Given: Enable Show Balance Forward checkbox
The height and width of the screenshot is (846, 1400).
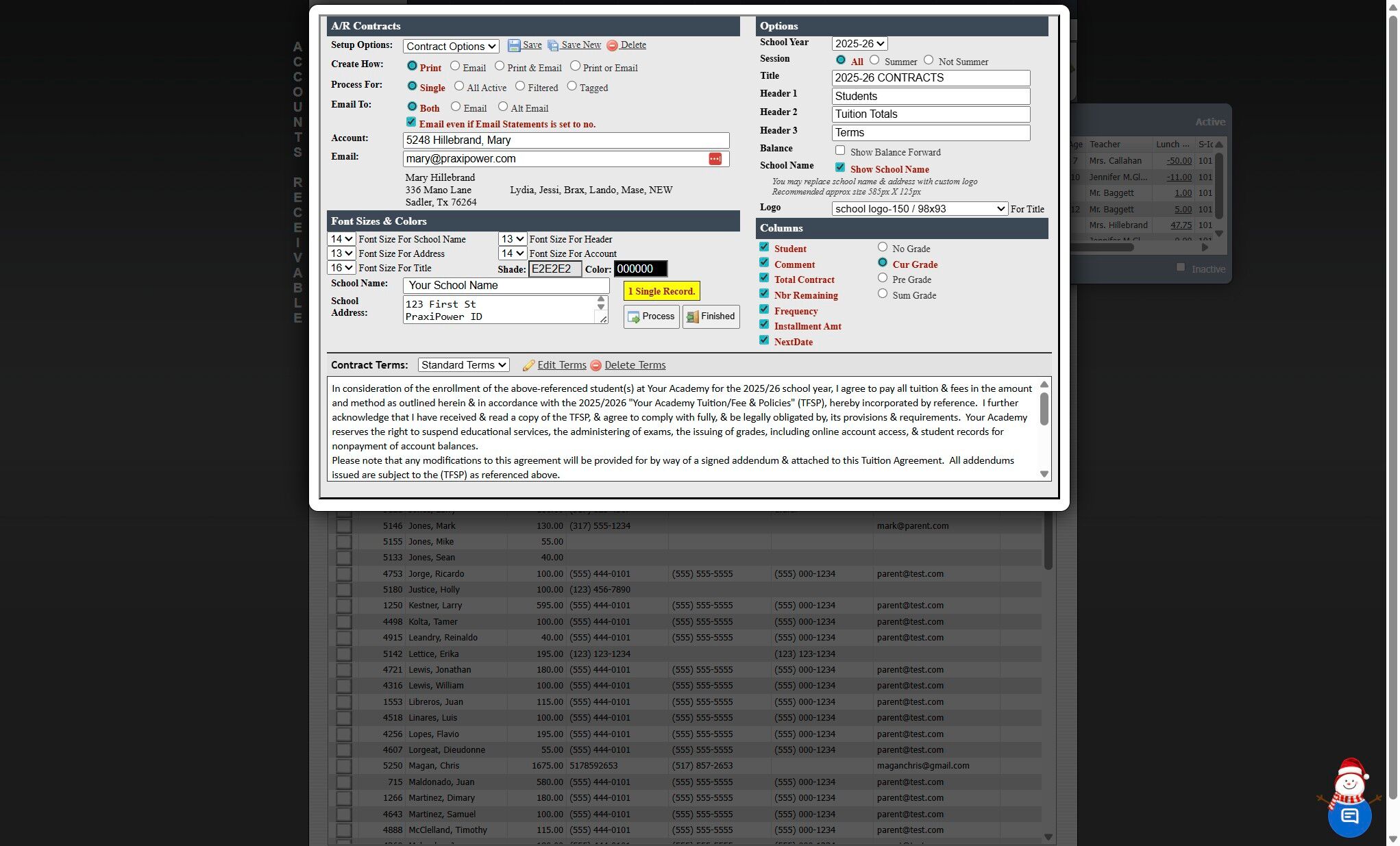Looking at the screenshot, I should point(839,151).
